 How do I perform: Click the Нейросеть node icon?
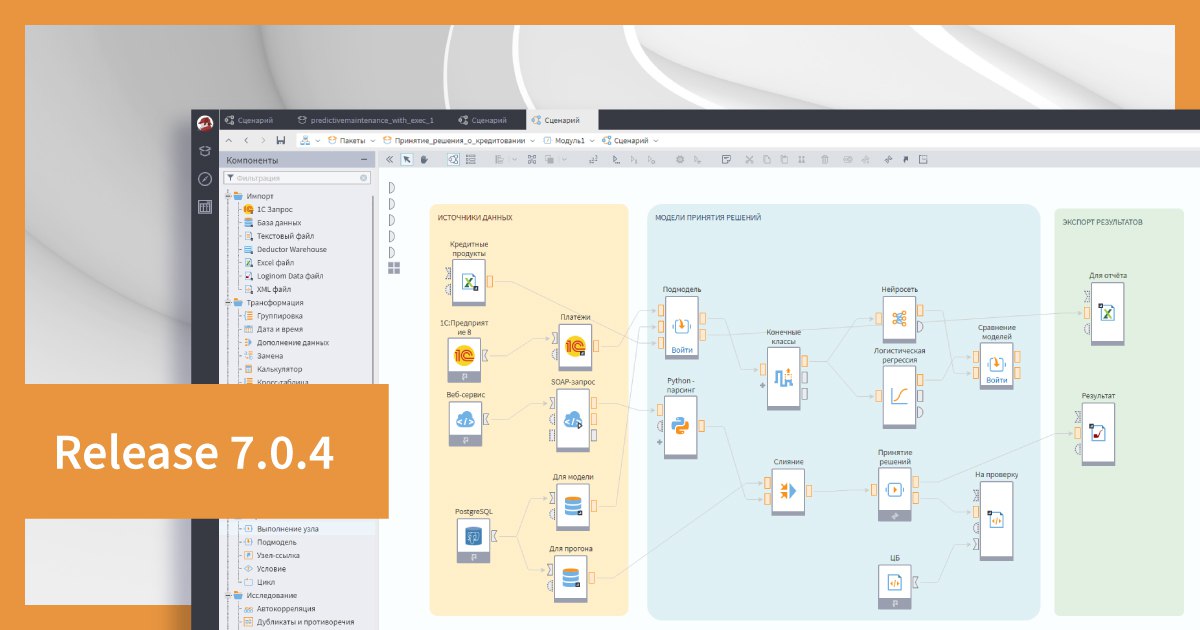(898, 319)
